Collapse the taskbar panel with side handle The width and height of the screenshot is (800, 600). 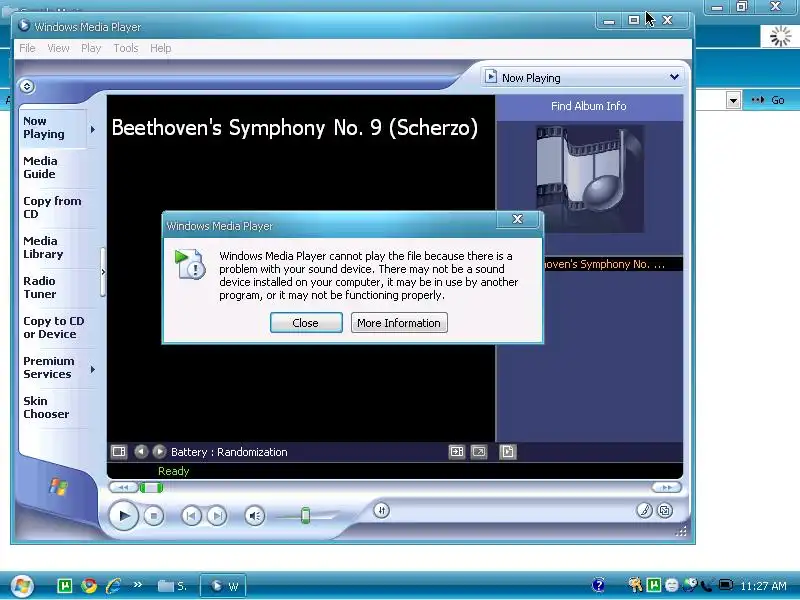pos(103,272)
